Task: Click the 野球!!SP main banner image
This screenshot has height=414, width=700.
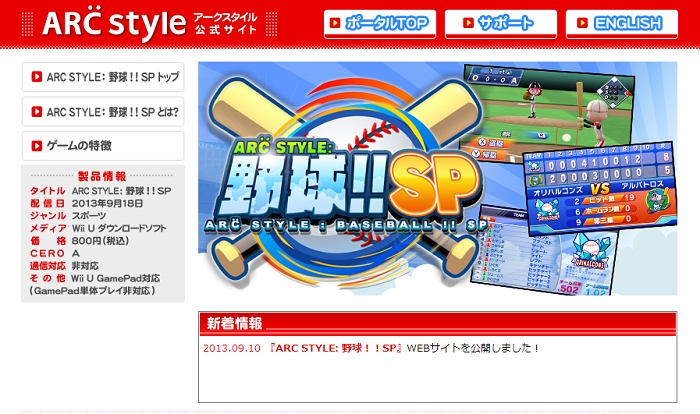Action: [x=438, y=179]
